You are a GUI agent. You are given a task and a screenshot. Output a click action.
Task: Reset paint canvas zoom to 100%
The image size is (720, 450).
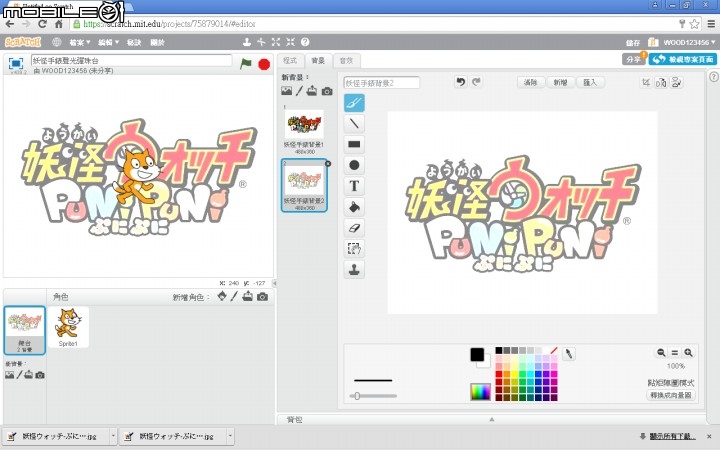tap(675, 353)
